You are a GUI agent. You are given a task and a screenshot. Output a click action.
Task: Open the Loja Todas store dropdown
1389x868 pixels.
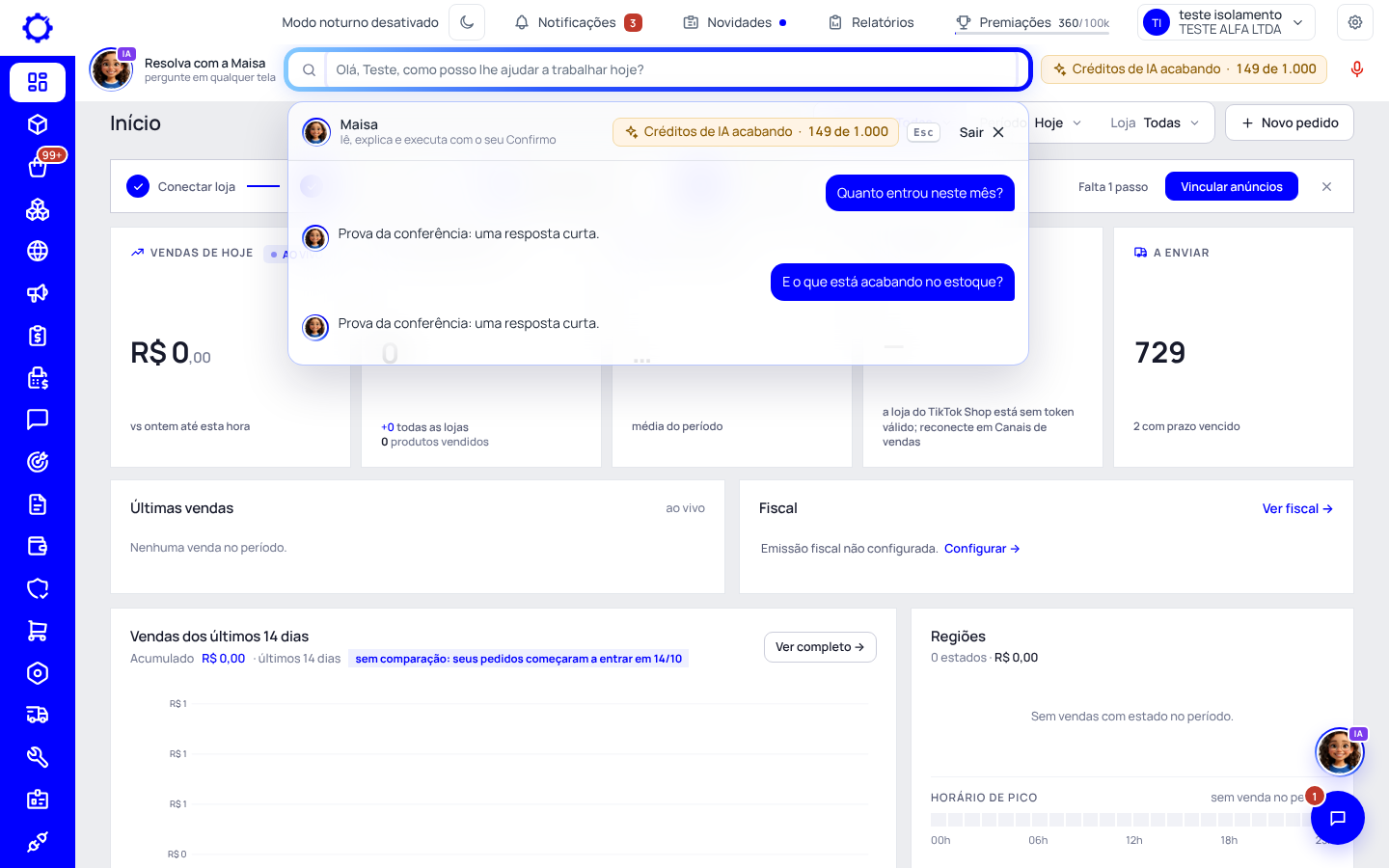(x=1155, y=122)
